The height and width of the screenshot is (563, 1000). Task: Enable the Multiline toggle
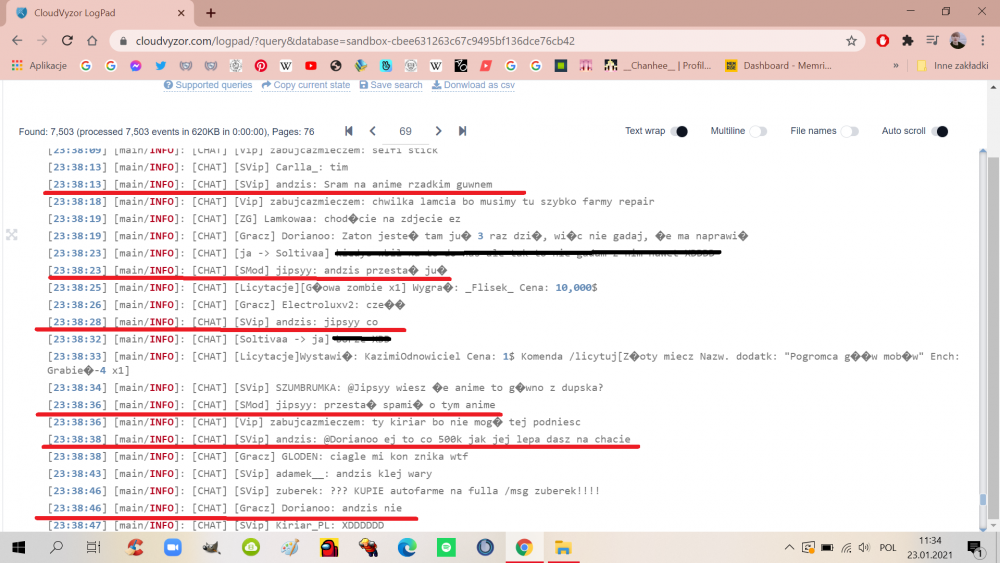(x=759, y=131)
